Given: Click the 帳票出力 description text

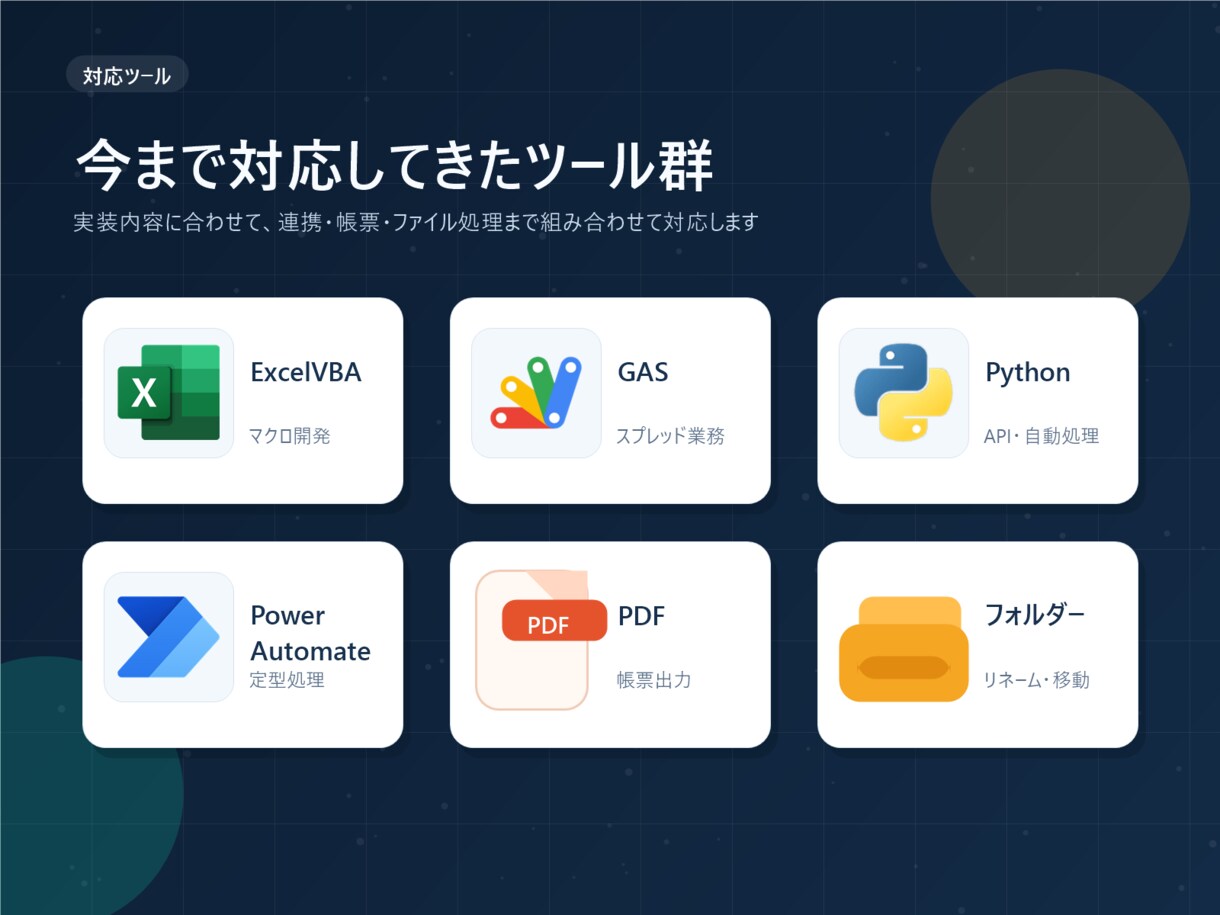Looking at the screenshot, I should coord(654,680).
